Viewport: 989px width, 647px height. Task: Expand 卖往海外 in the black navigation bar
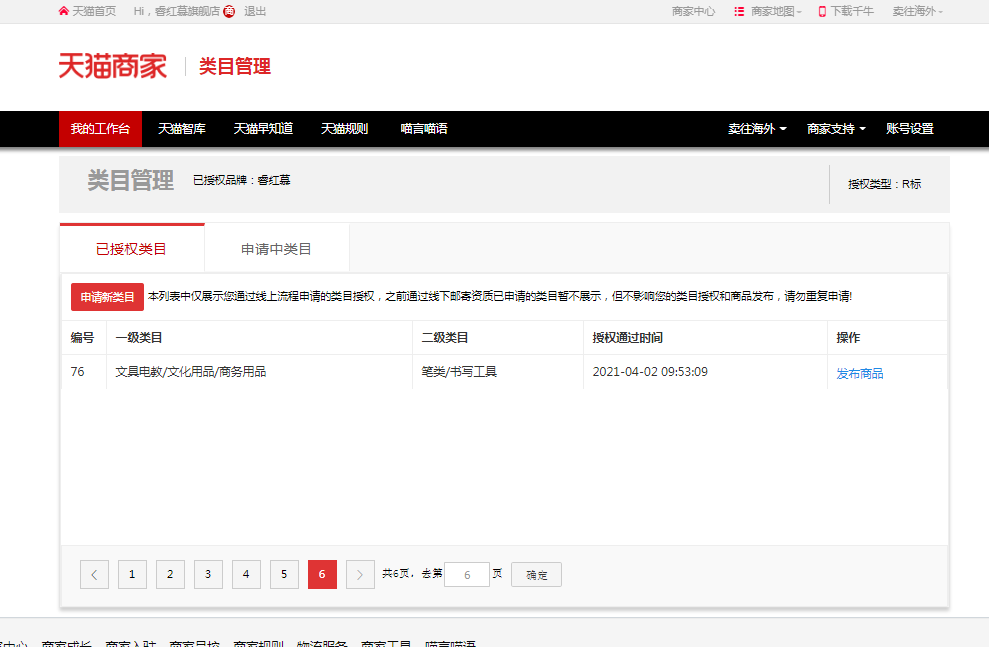coord(757,129)
